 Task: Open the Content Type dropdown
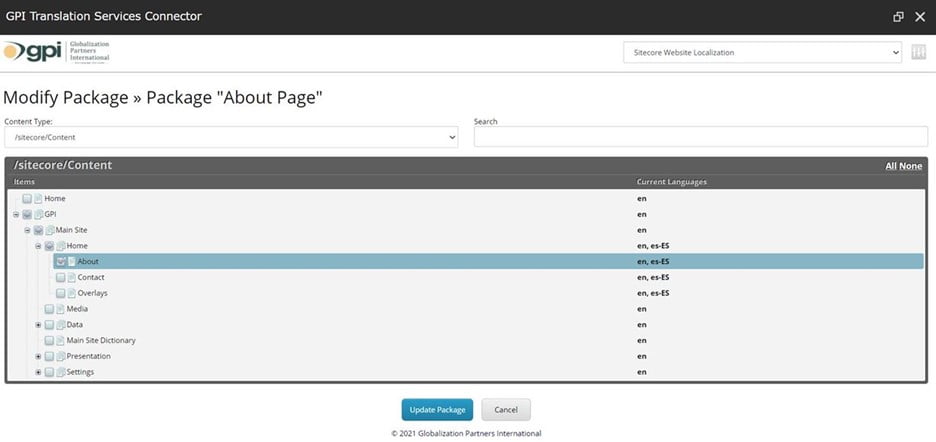coord(231,137)
